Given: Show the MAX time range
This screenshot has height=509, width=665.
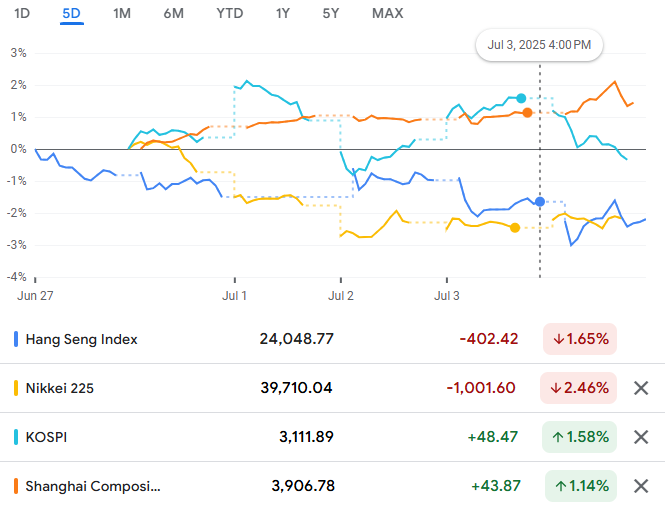Looking at the screenshot, I should (387, 13).
